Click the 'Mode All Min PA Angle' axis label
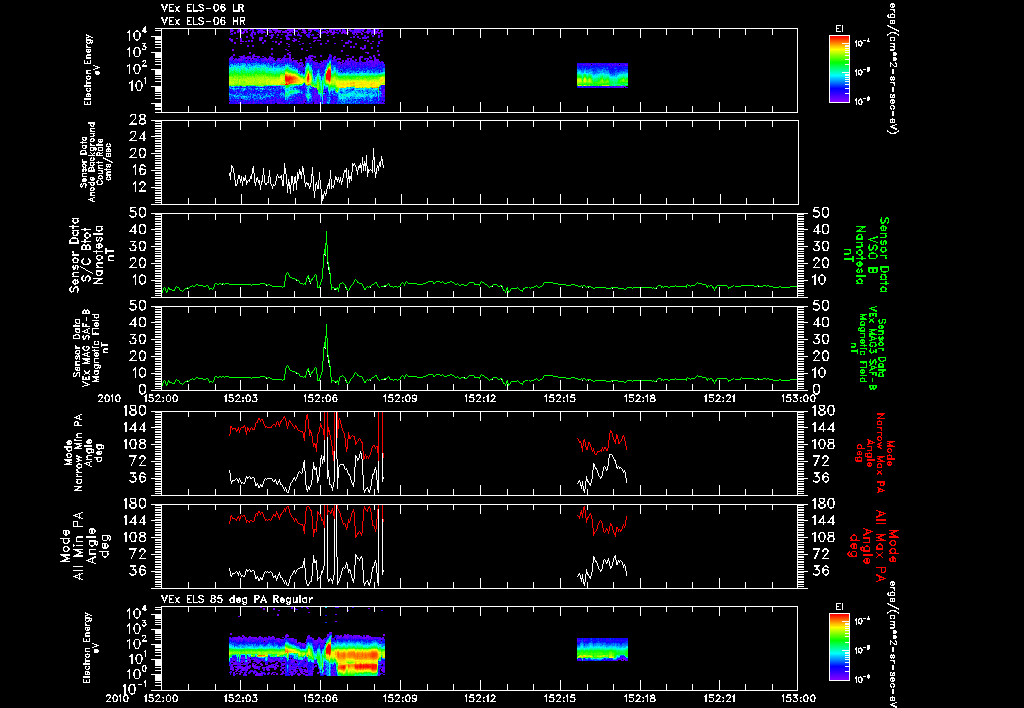 (x=84, y=545)
